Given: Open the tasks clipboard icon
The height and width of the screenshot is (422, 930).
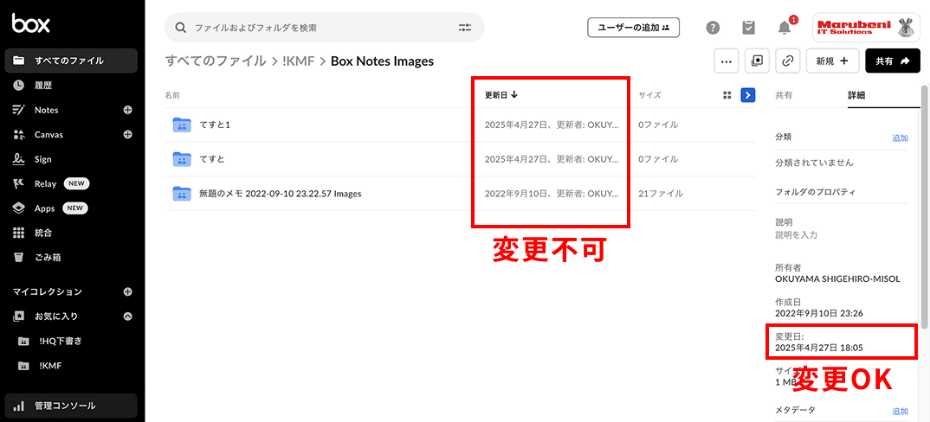Looking at the screenshot, I should (x=748, y=28).
